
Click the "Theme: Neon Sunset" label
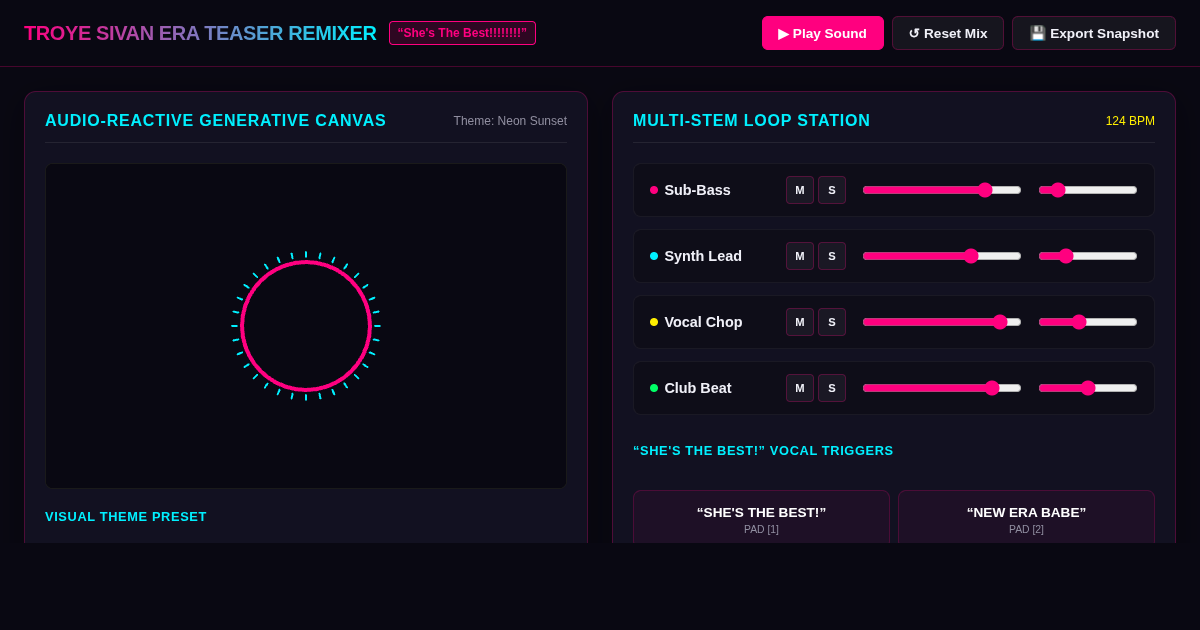[x=510, y=121]
